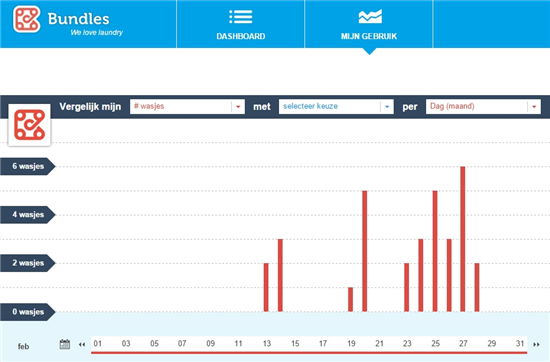Go to previous month with double-left arrows
Screen dimensions: 550x362
click(x=82, y=344)
